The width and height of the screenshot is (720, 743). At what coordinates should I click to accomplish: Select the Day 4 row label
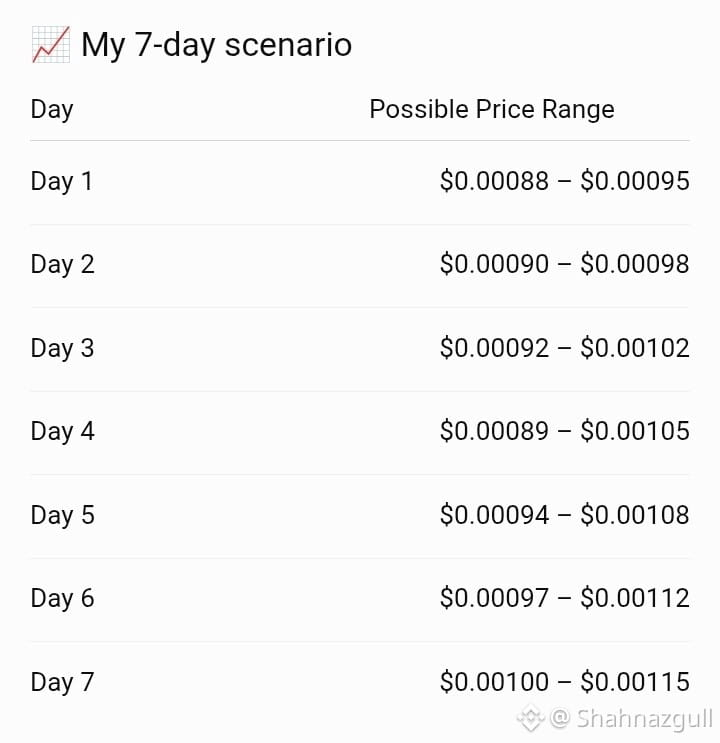click(x=63, y=432)
